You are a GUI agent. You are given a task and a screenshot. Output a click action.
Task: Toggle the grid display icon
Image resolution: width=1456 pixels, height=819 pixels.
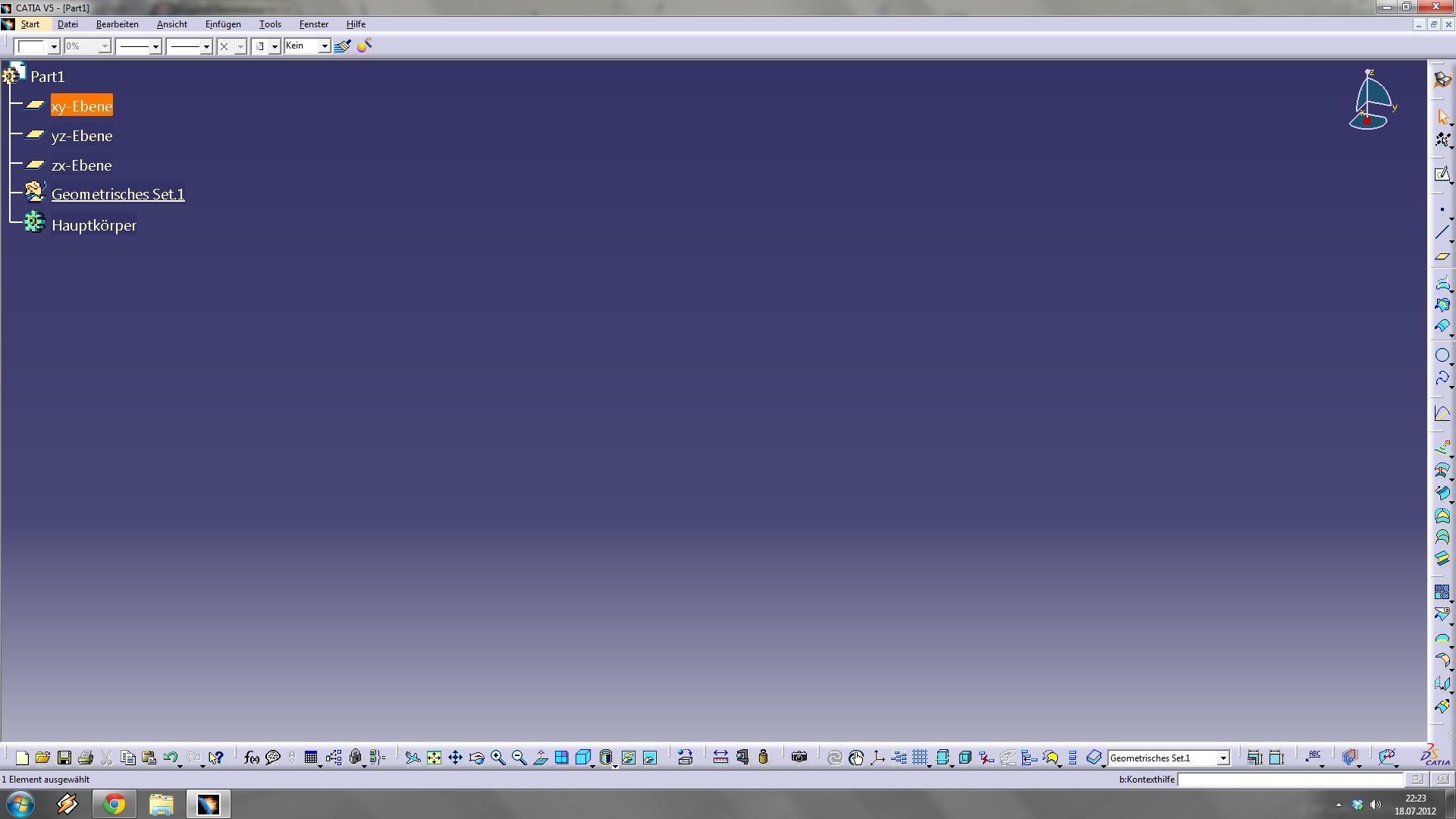coord(921,758)
